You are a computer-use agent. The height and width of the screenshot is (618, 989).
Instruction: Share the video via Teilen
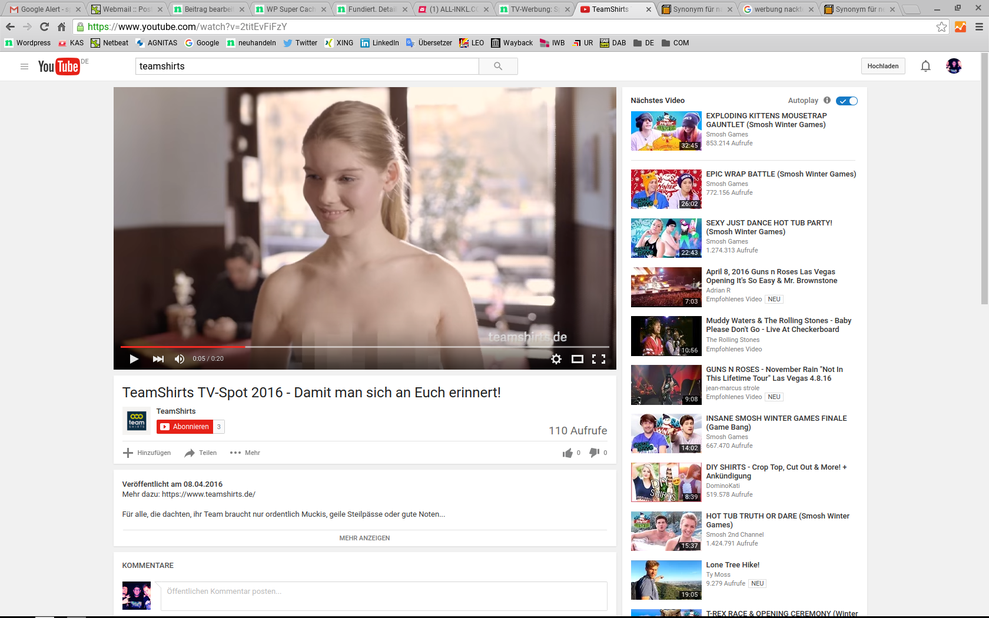pos(201,453)
